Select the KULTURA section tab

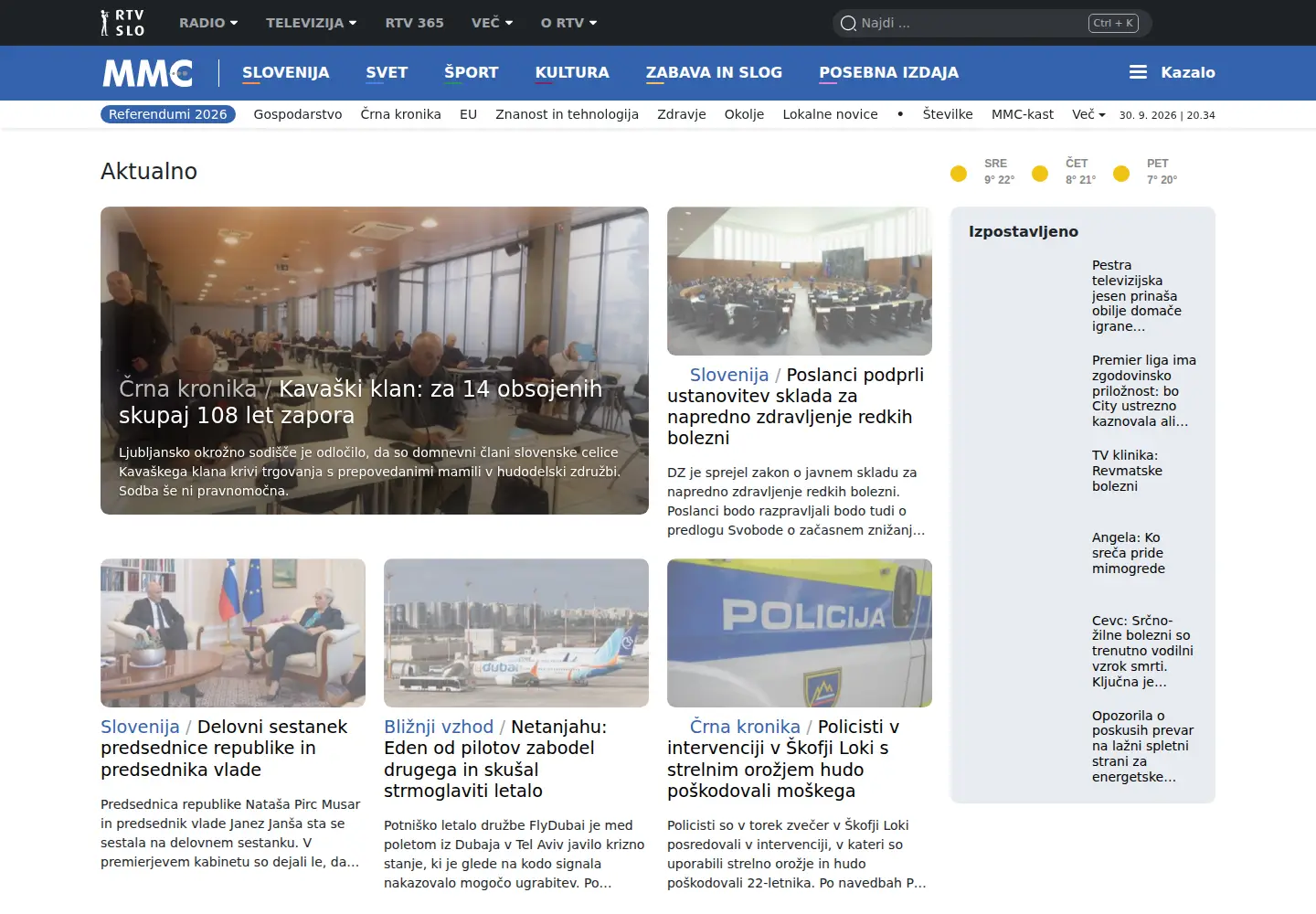click(x=572, y=72)
